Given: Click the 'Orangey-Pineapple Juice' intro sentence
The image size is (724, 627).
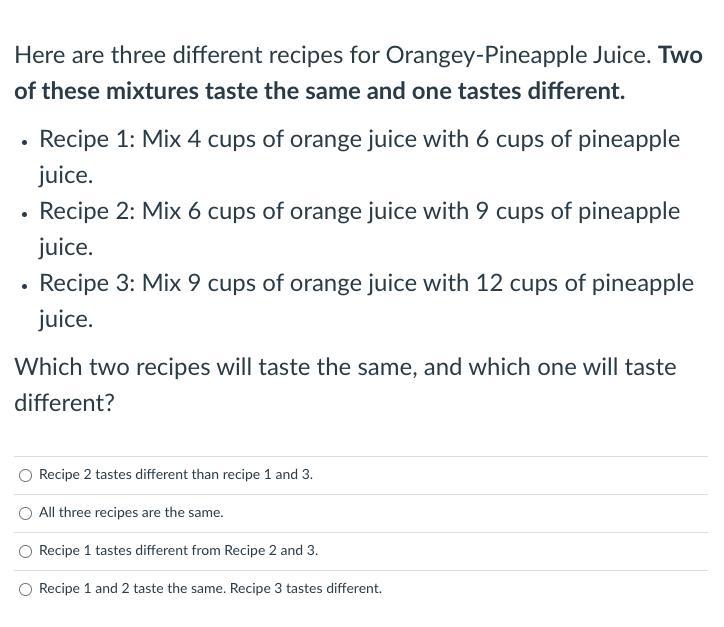Looking at the screenshot, I should pyautogui.click(x=333, y=55).
